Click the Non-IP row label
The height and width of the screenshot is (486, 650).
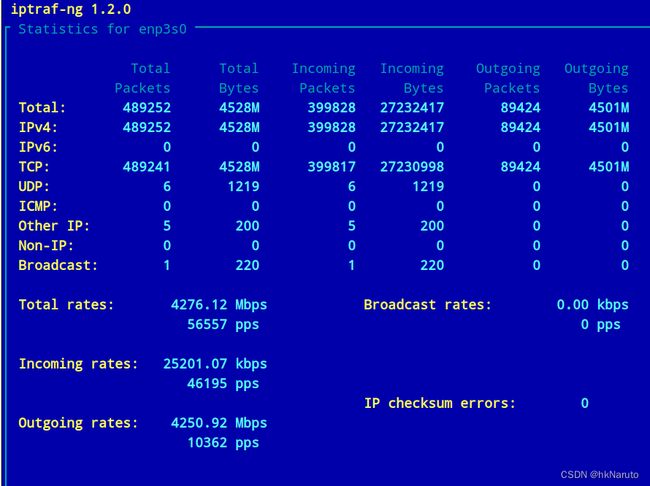(46, 245)
